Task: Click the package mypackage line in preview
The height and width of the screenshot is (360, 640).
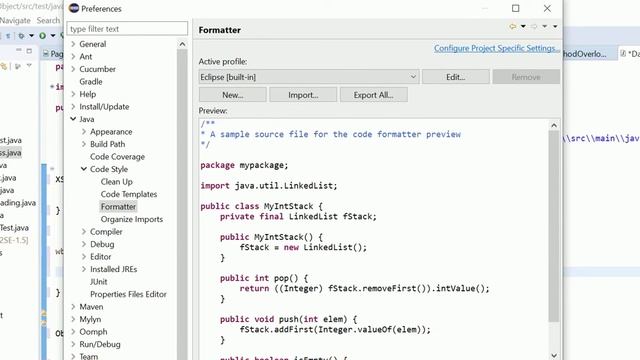Action: coord(244,165)
